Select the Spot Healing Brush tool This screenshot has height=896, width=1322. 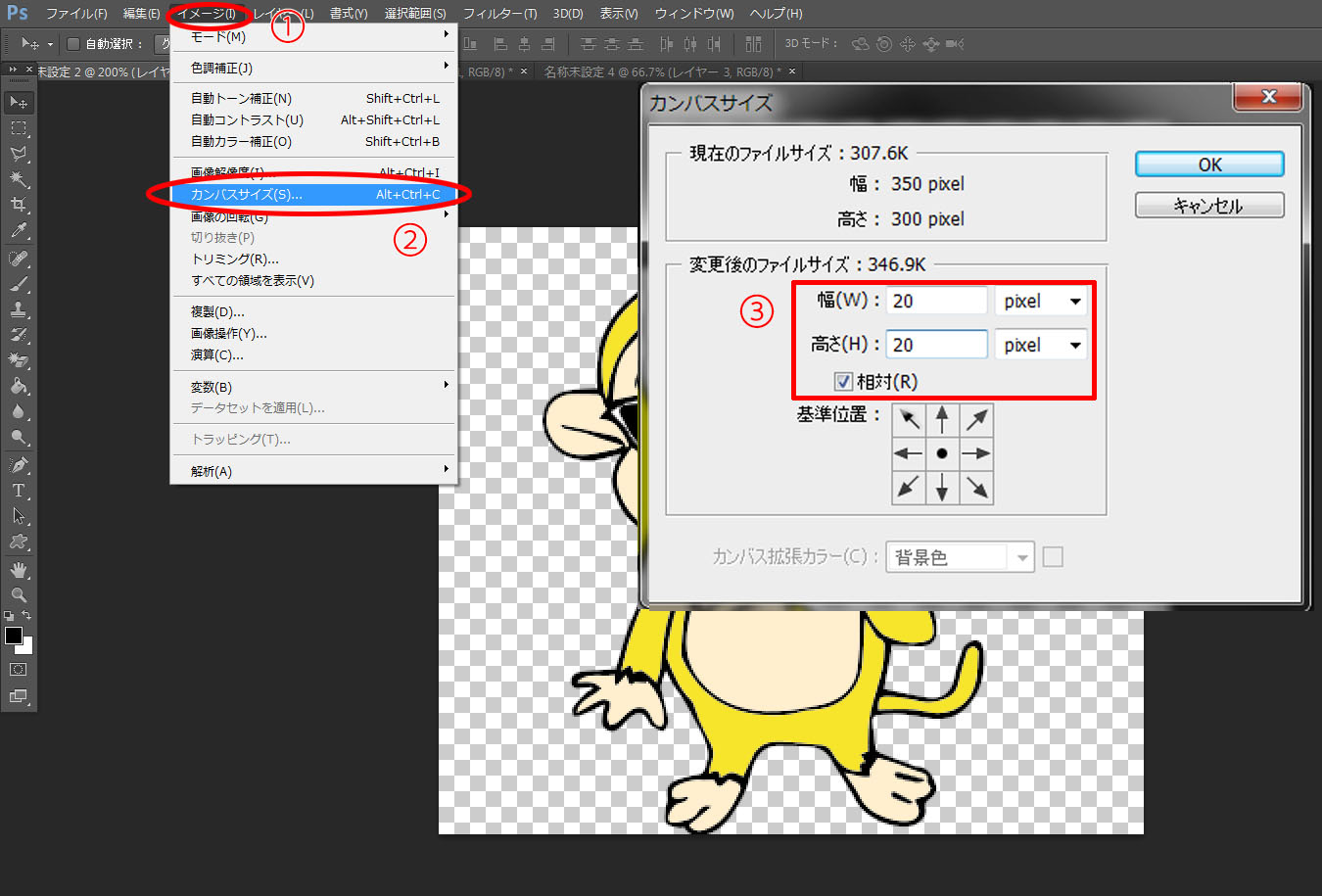(x=19, y=259)
